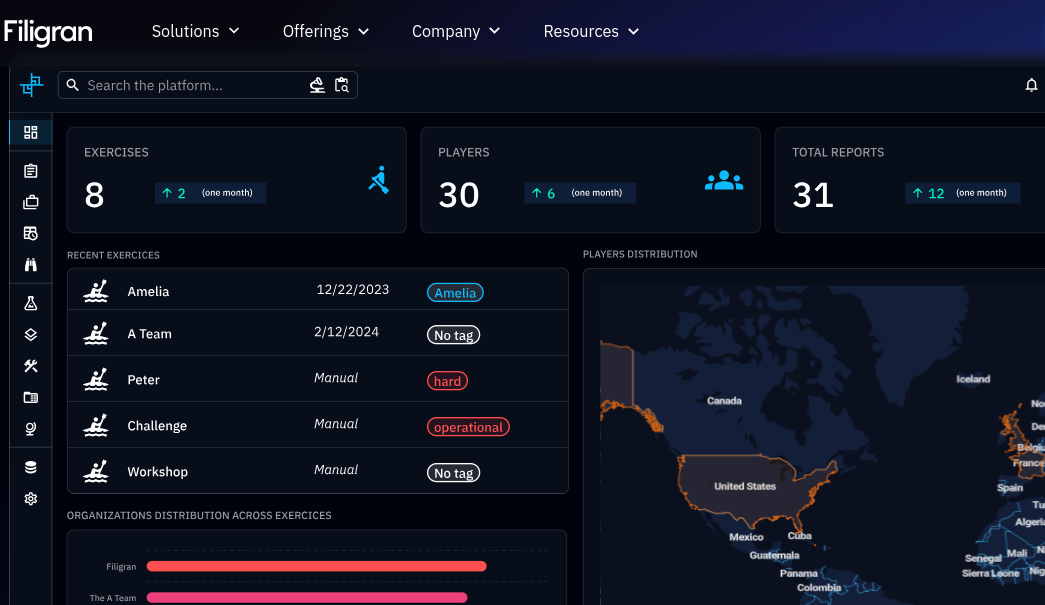Click Manual in the Peter row
The height and width of the screenshot is (605, 1045).
tap(336, 378)
